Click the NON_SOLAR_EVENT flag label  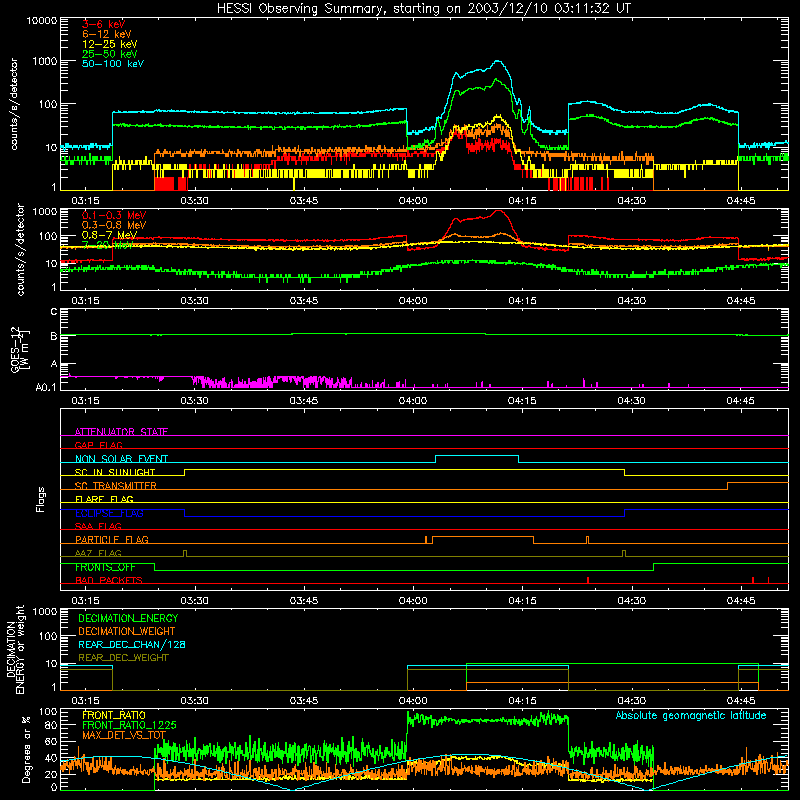click(121, 459)
